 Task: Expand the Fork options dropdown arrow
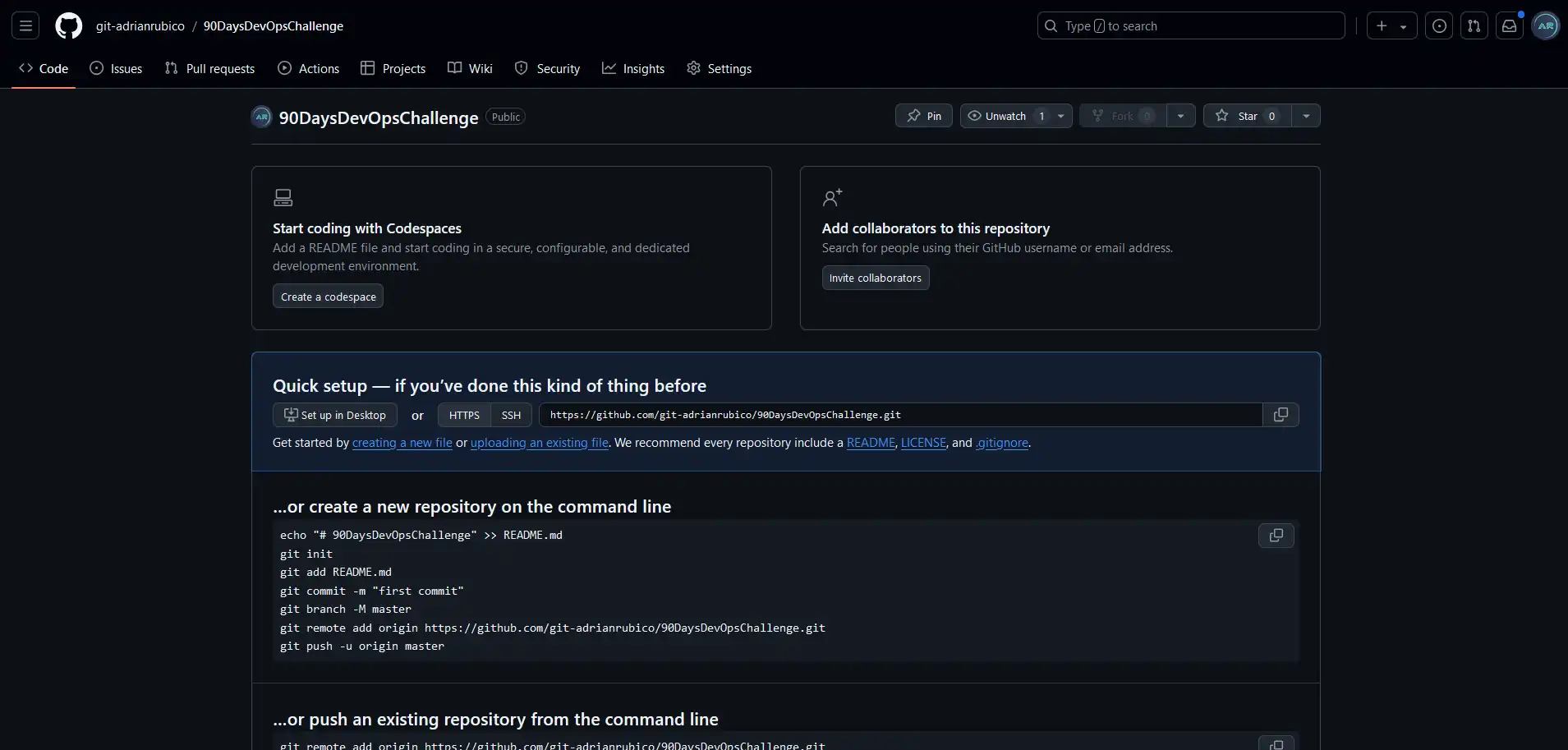point(1181,116)
